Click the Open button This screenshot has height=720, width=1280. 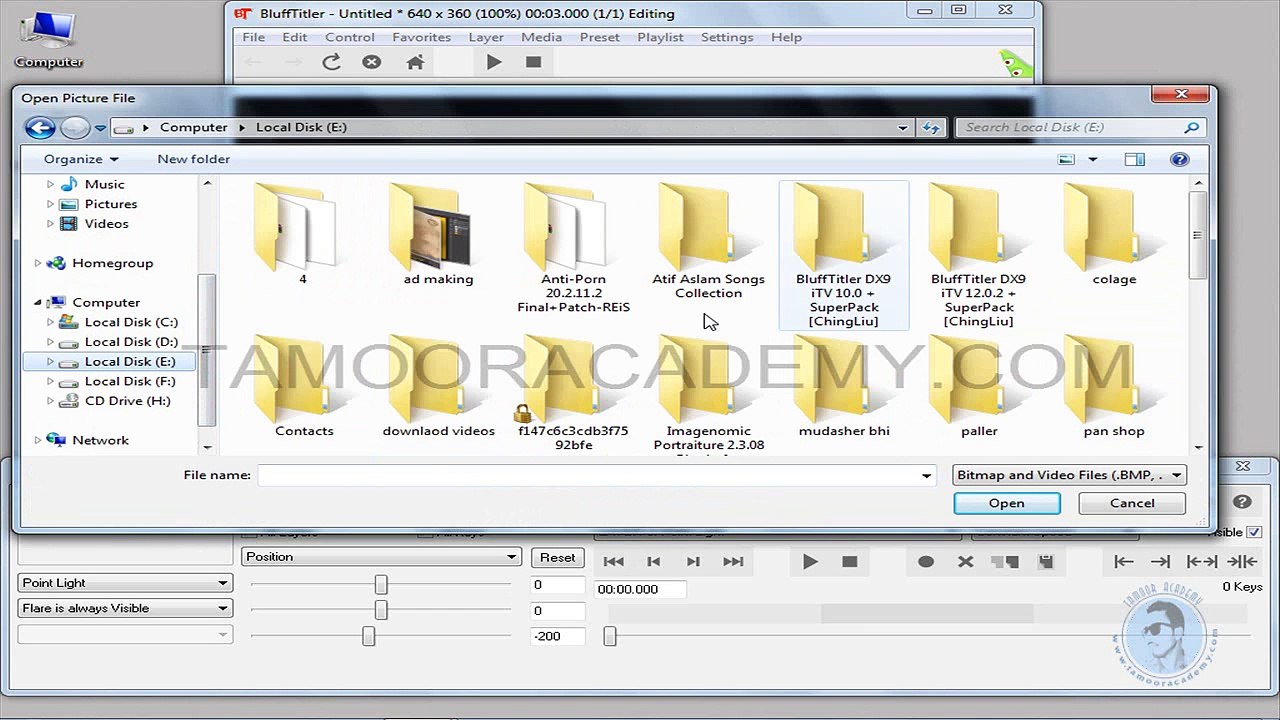click(1006, 503)
